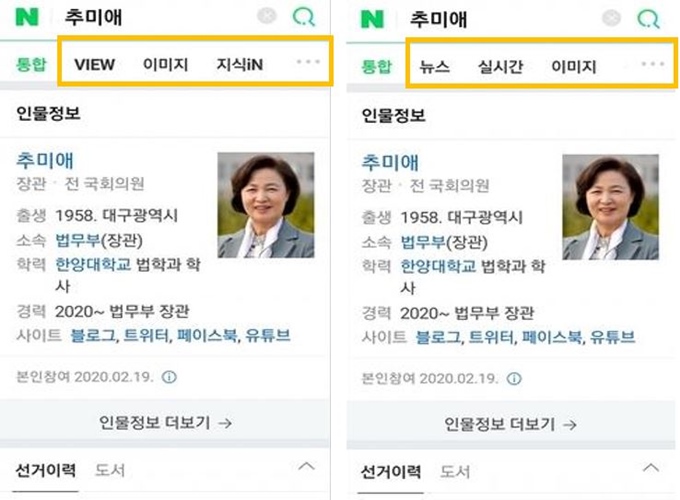Switch to the 지식iN tab
Viewport: 680px width, 500px height.
point(240,65)
